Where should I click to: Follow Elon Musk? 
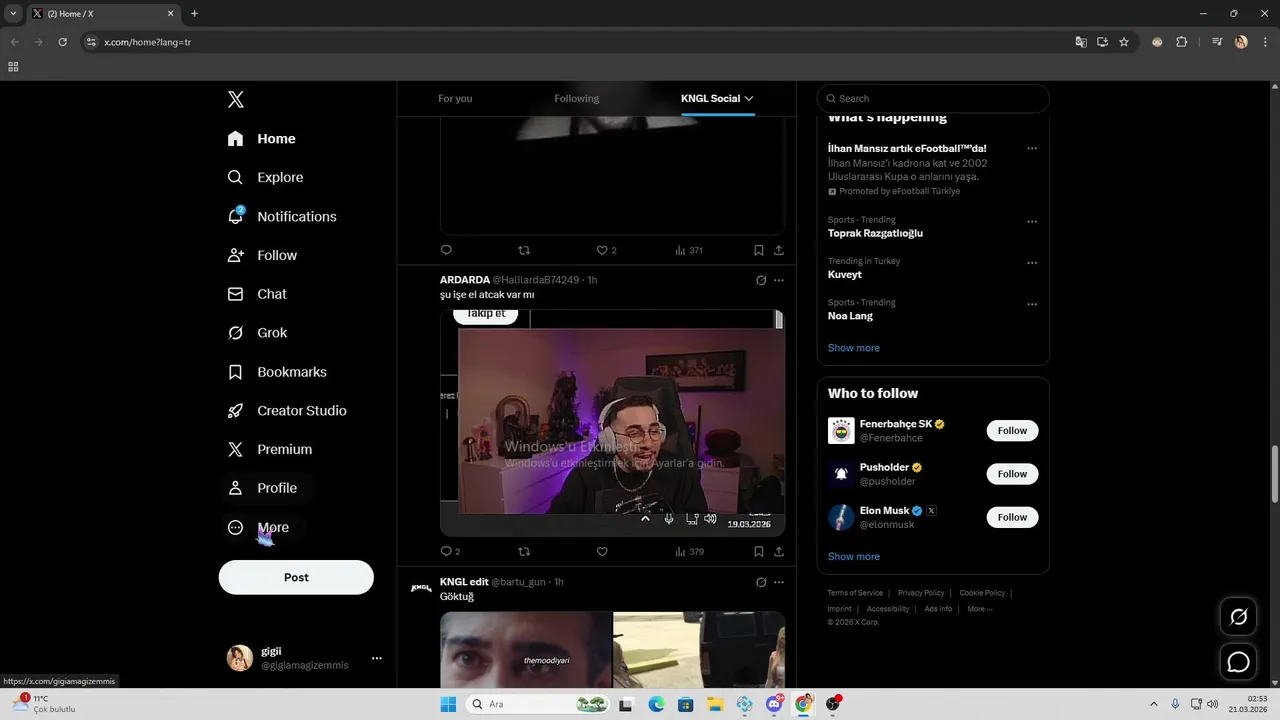(x=1012, y=517)
